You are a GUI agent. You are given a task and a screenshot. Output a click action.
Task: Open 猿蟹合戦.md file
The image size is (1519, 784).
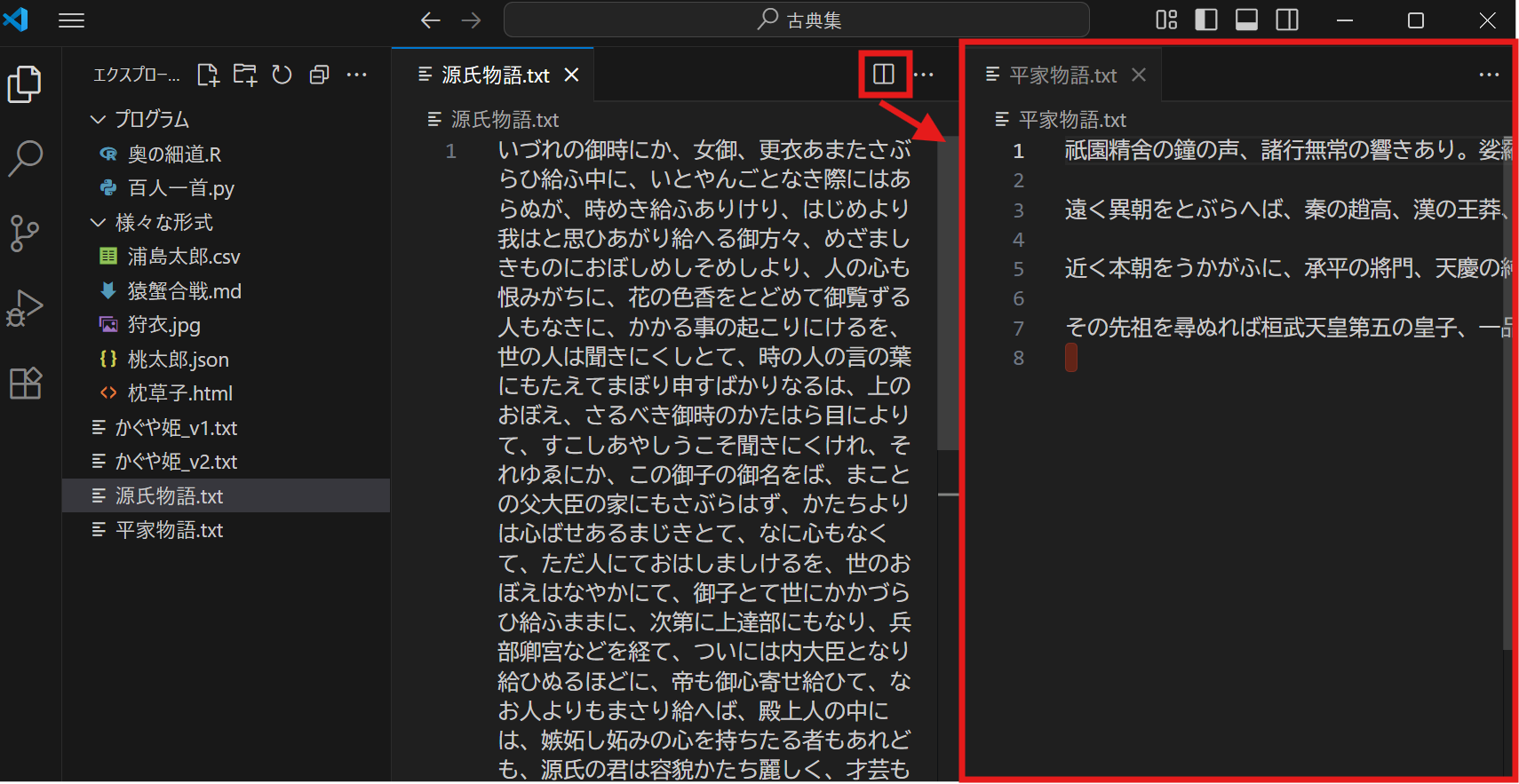coord(227,291)
